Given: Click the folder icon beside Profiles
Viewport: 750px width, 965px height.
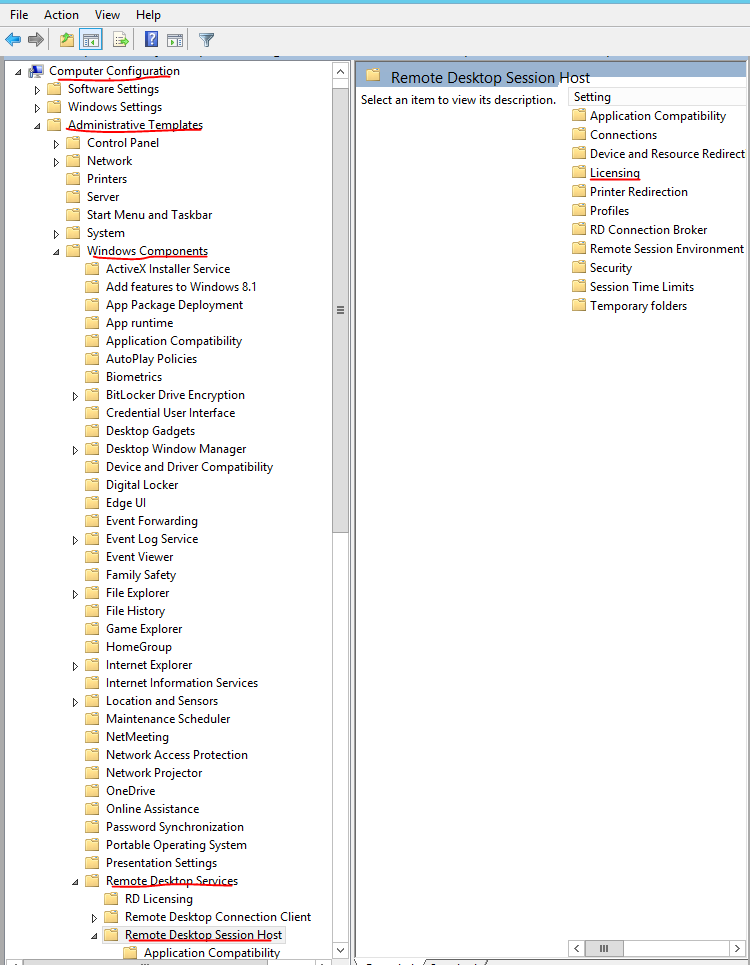Looking at the screenshot, I should [x=578, y=210].
